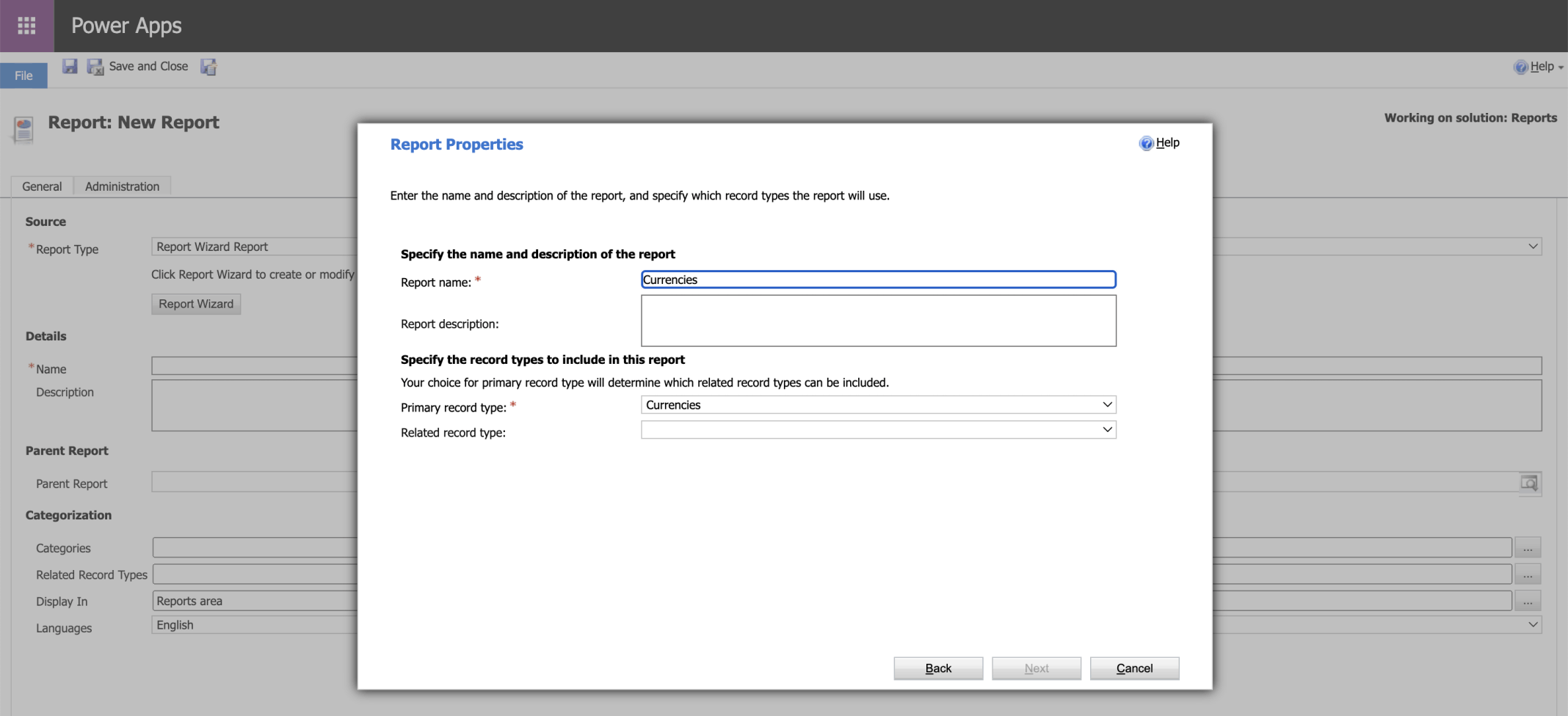Open the Primary record type dropdown
1568x716 pixels.
[x=878, y=405]
